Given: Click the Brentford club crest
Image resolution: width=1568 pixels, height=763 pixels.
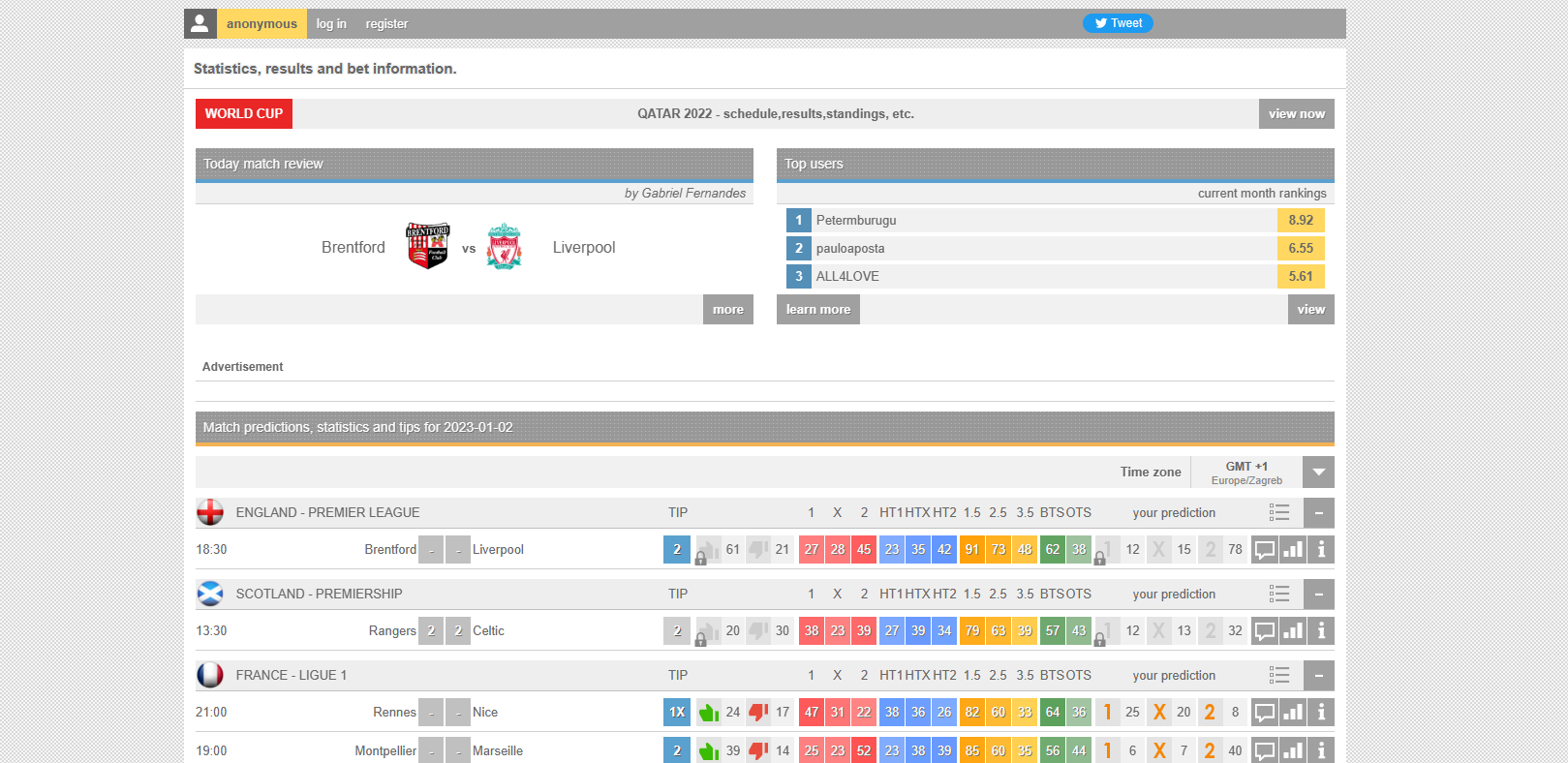Looking at the screenshot, I should coord(427,246).
